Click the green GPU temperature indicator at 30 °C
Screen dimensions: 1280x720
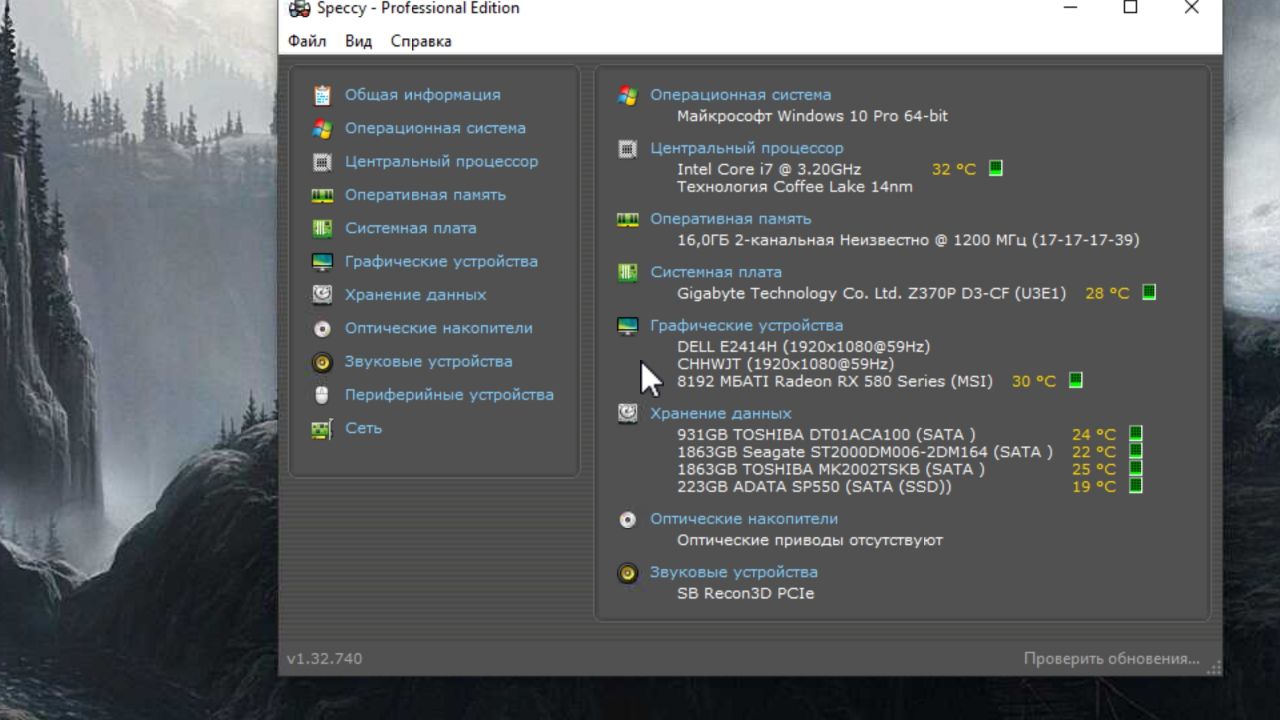tap(1076, 380)
